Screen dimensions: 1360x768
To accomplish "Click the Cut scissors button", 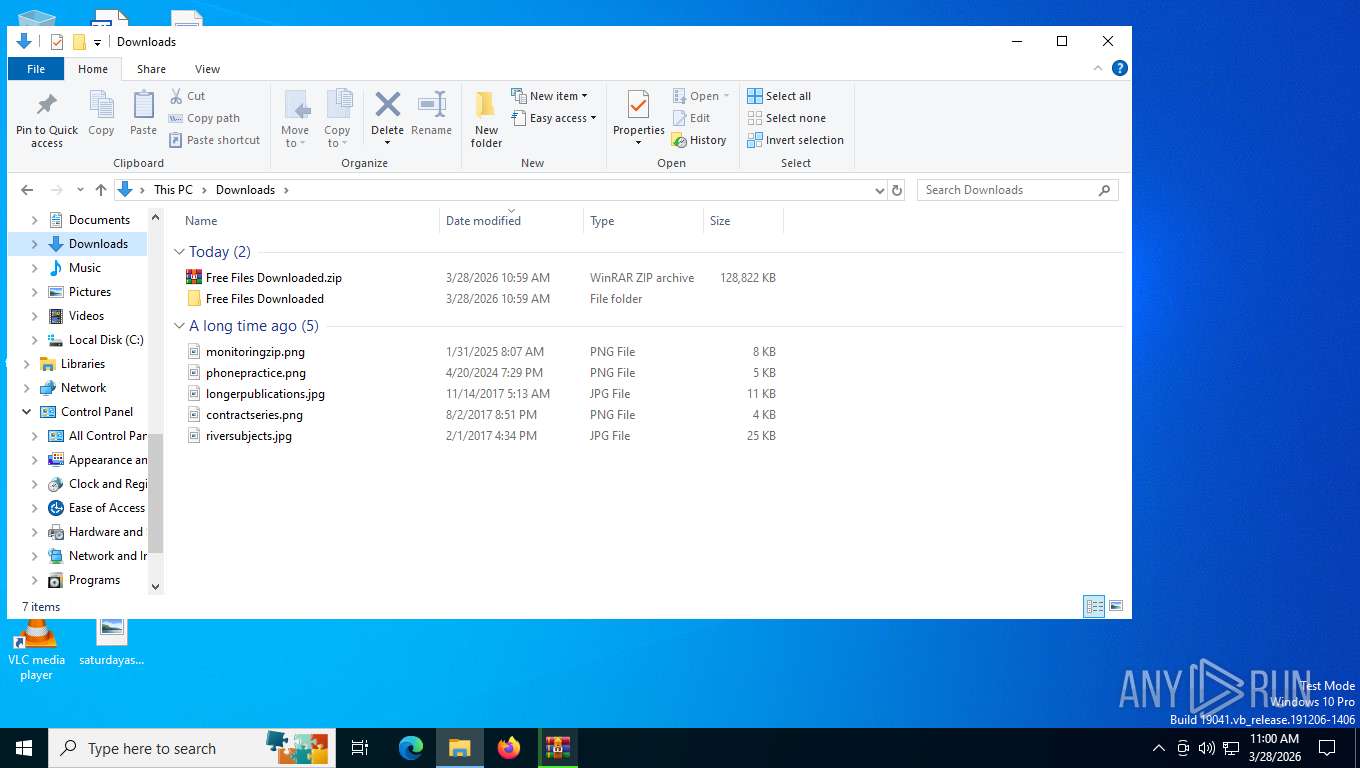I will (187, 96).
